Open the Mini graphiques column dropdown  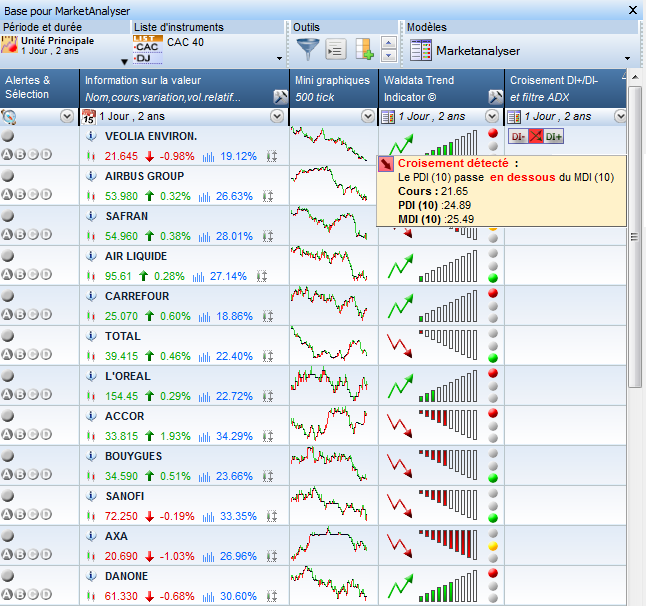click(x=367, y=117)
